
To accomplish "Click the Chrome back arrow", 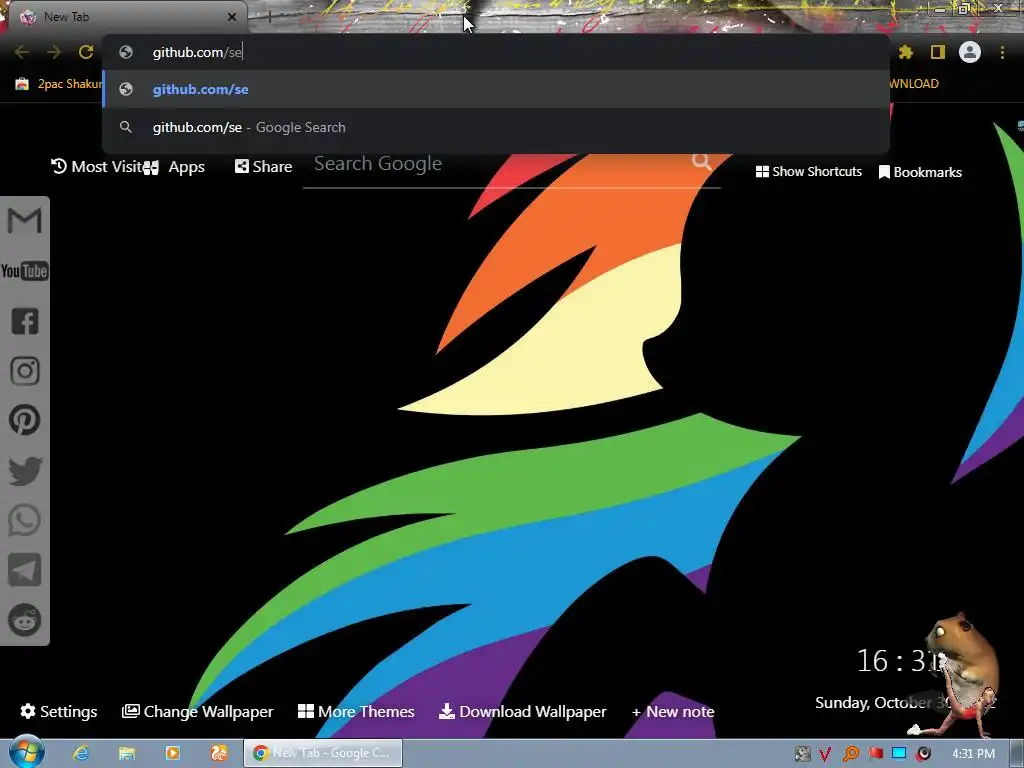I will pyautogui.click(x=22, y=52).
